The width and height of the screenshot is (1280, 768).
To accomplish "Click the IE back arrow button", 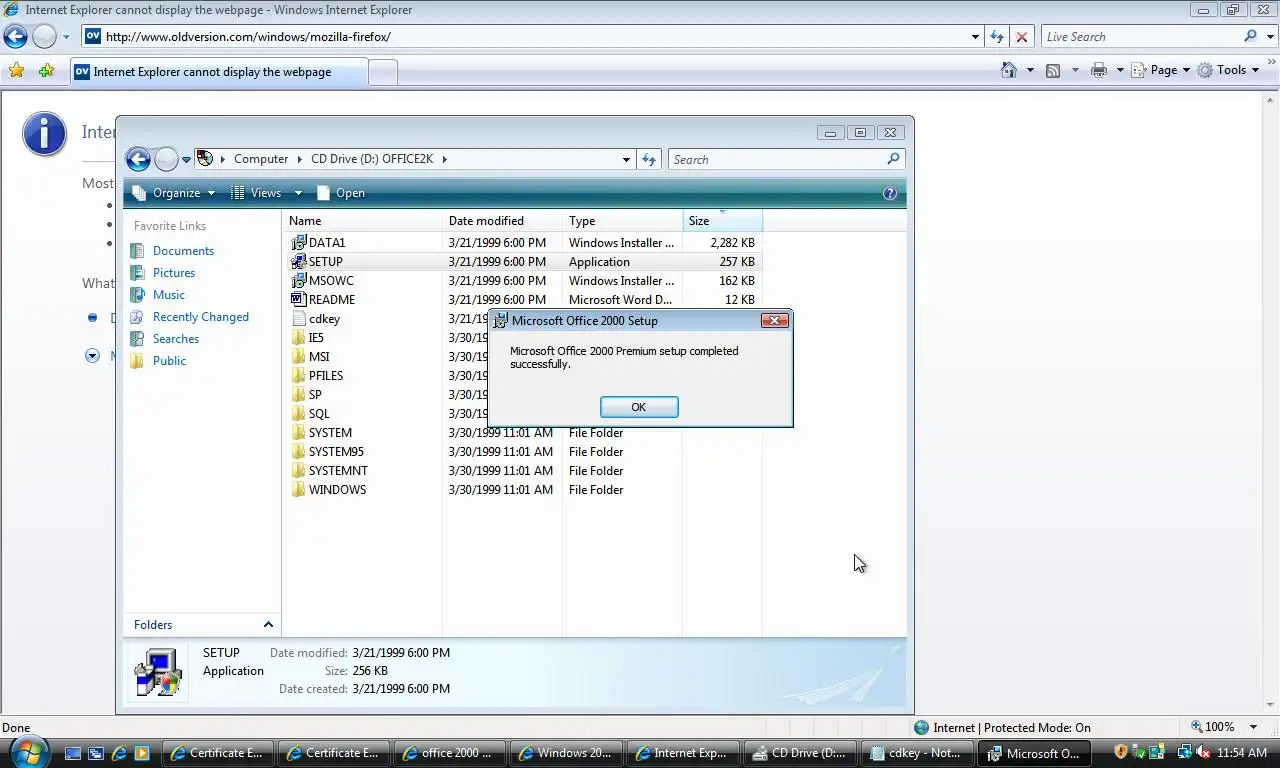I will coord(16,37).
